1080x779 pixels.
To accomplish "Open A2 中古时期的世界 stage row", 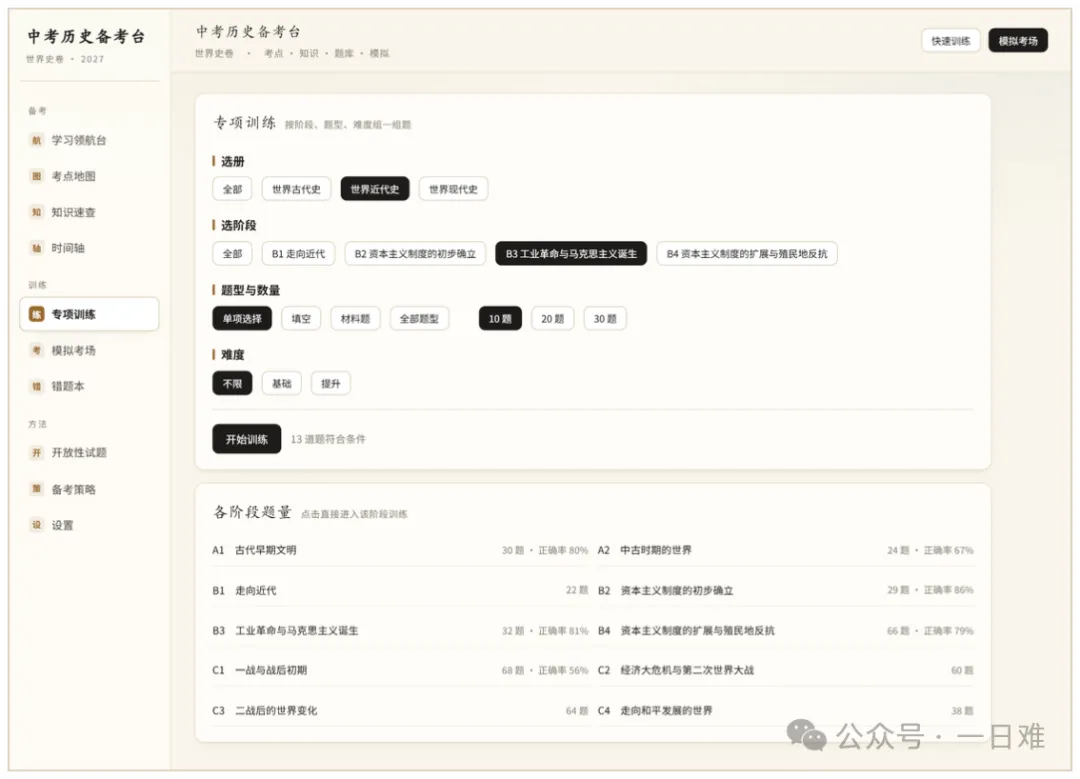I will point(786,550).
